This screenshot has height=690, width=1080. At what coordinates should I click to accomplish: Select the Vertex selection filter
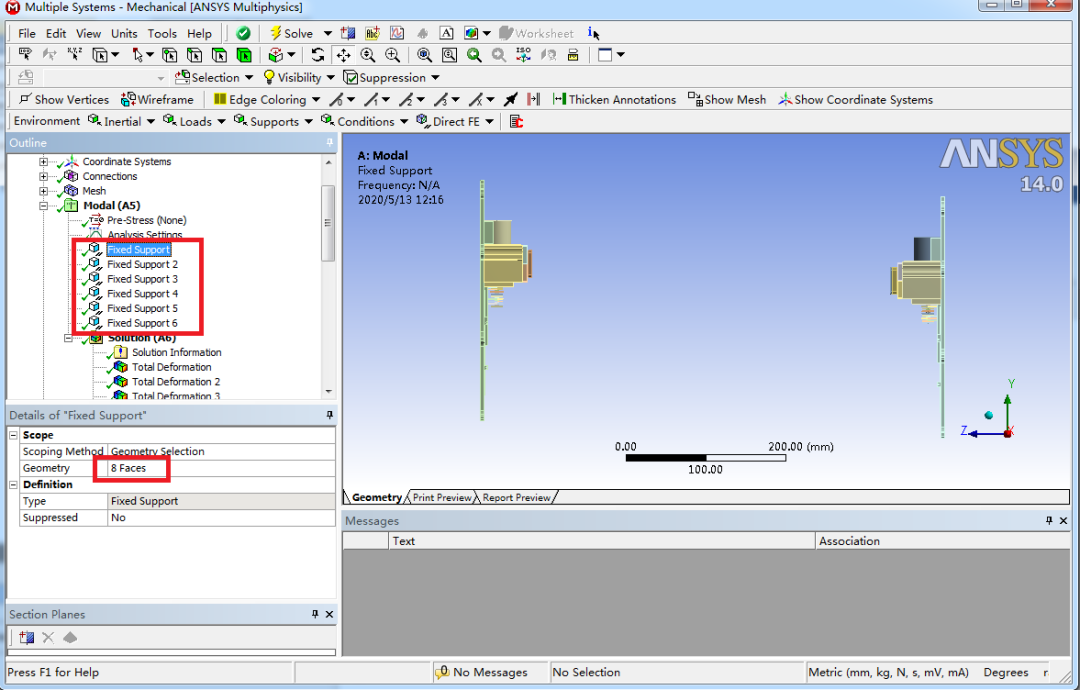click(169, 55)
